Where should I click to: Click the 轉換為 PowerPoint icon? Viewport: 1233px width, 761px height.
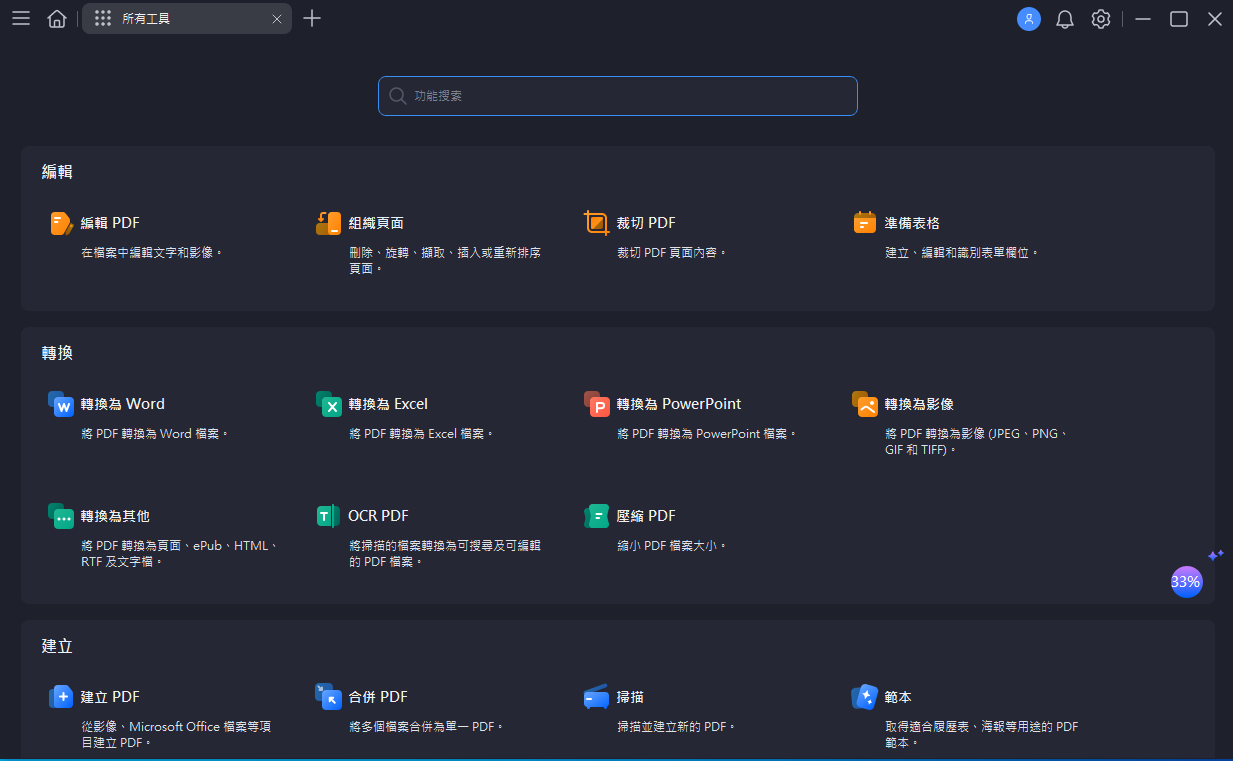[597, 404]
